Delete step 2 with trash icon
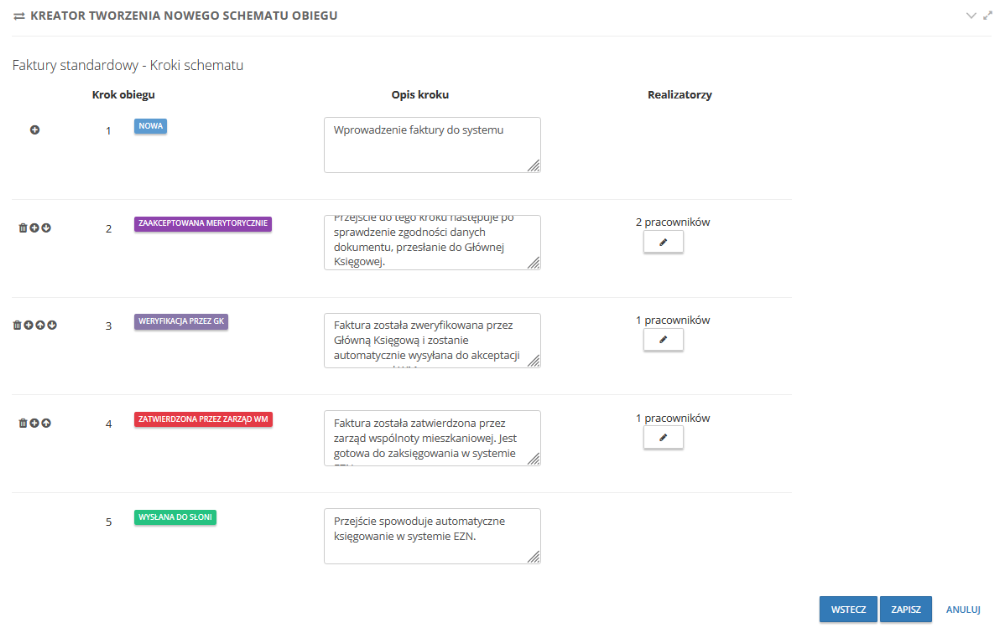The image size is (1002, 637). click(23, 227)
